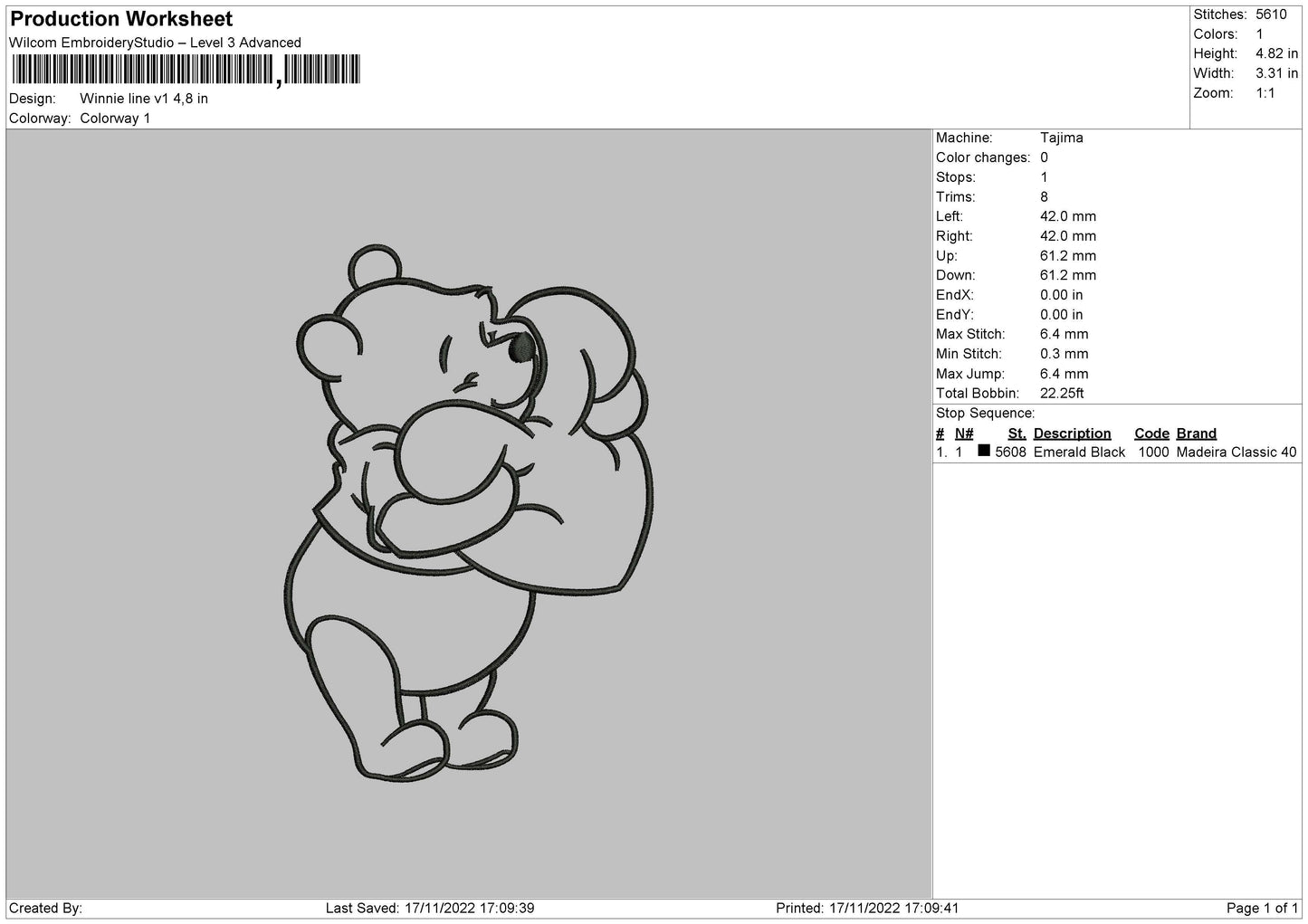Image resolution: width=1308 pixels, height=924 pixels.
Task: Click the 'Created By:' footer label
Action: pyautogui.click(x=46, y=908)
